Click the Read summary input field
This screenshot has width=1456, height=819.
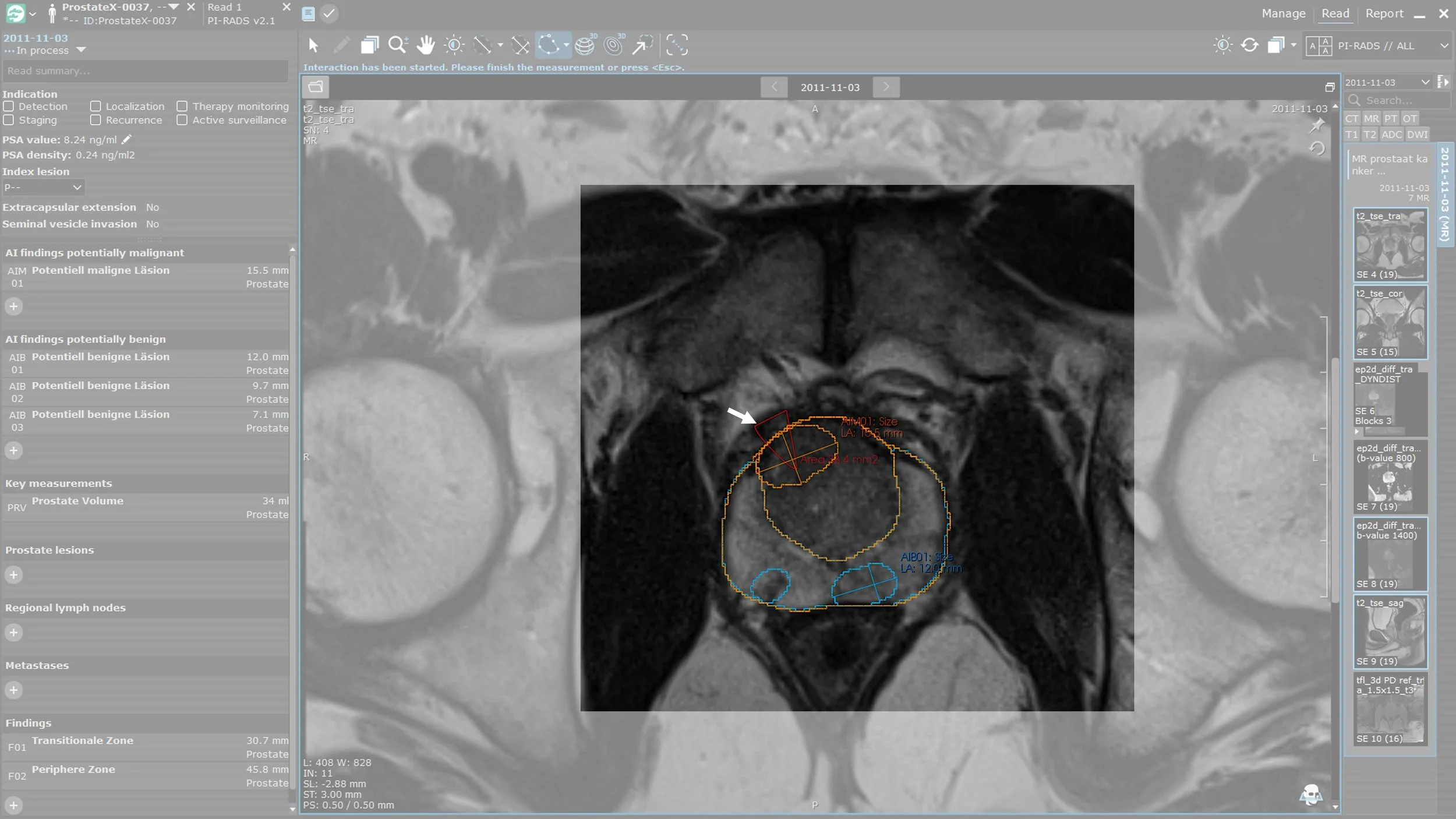coord(145,70)
